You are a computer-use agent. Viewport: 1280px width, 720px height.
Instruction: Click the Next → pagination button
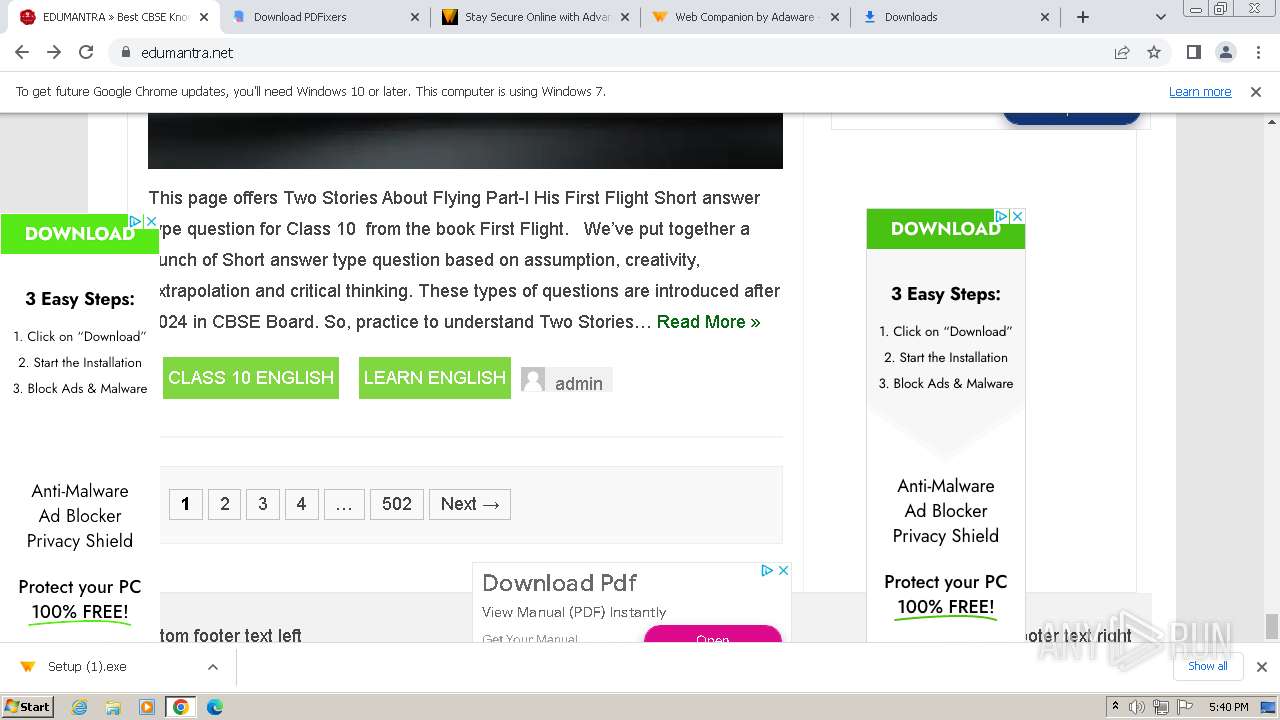(x=470, y=504)
